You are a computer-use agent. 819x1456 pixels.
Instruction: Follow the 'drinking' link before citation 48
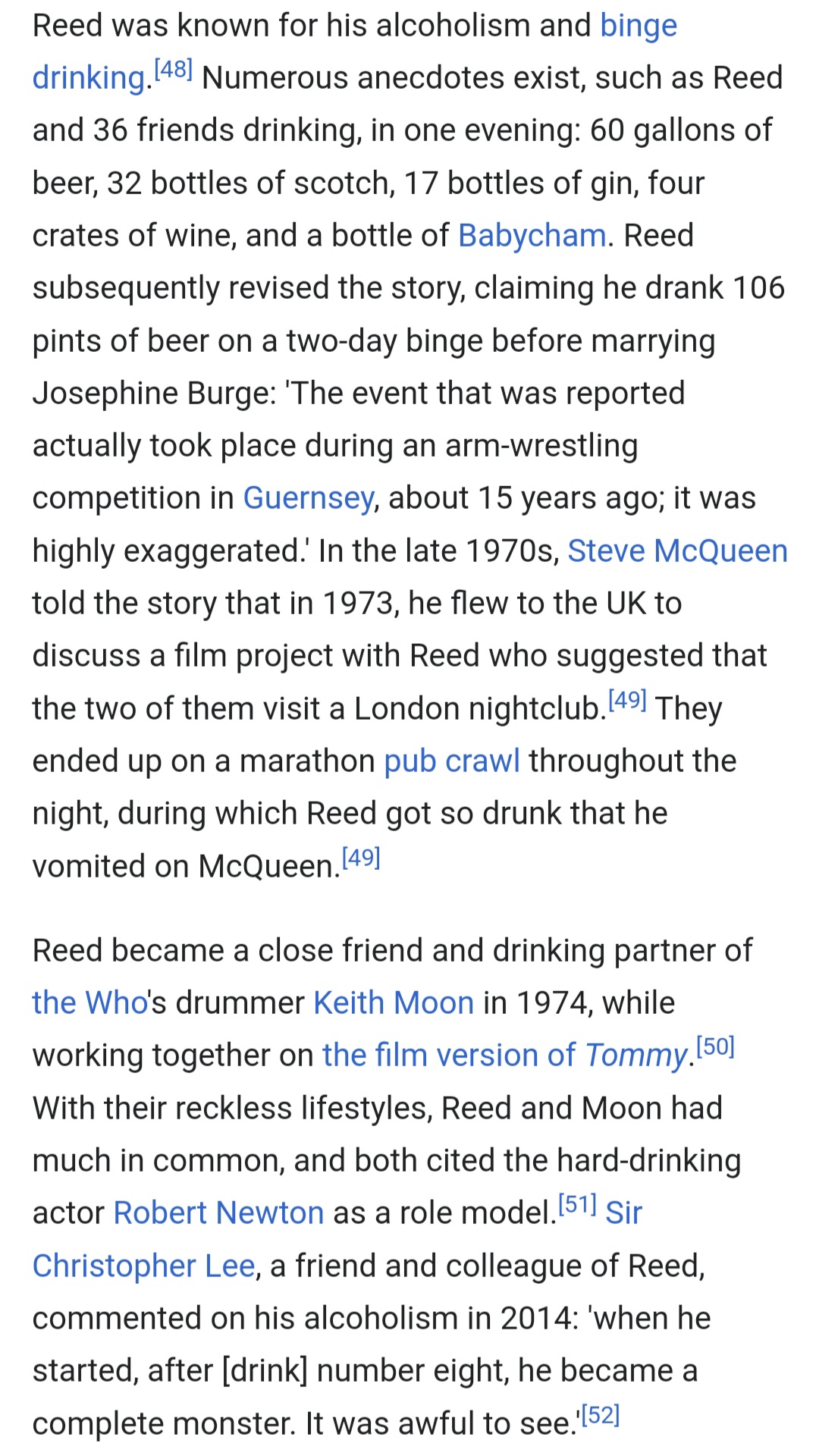[89, 79]
